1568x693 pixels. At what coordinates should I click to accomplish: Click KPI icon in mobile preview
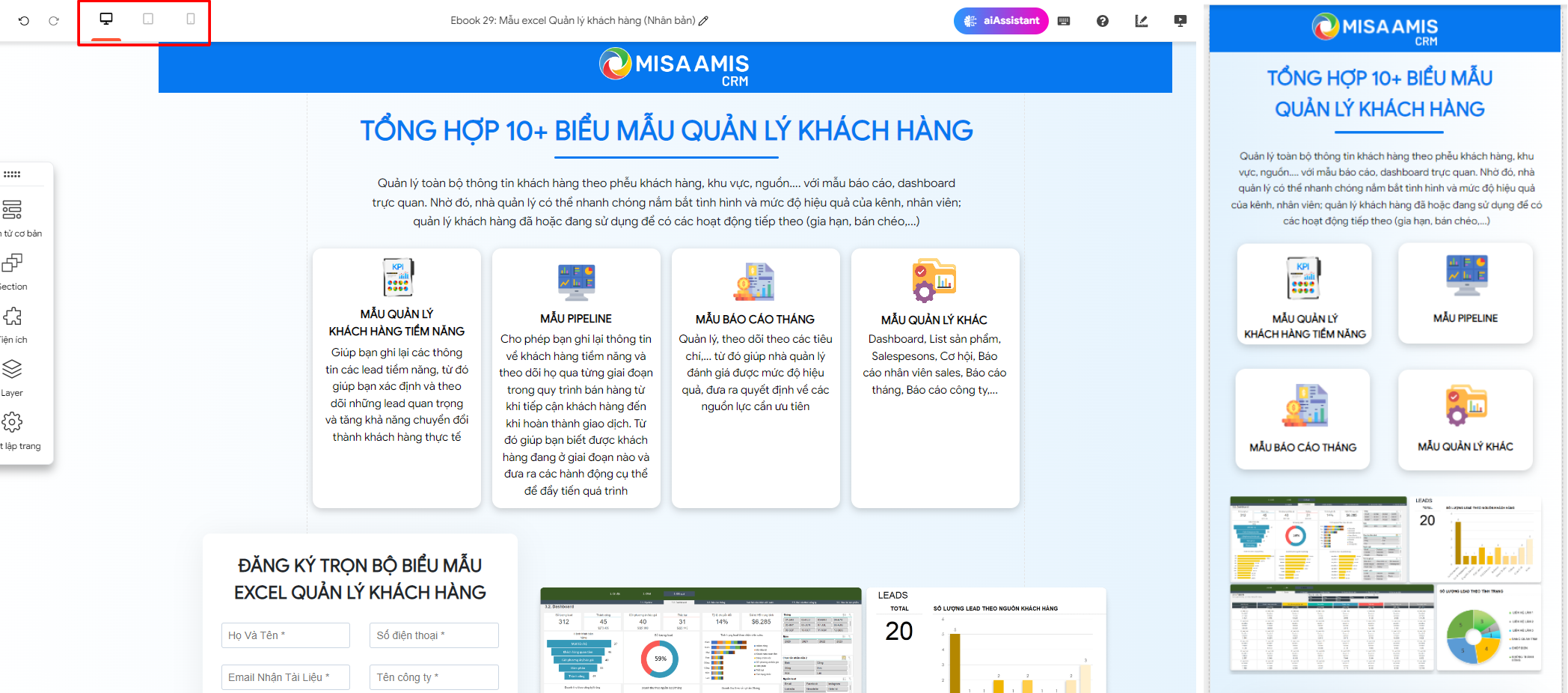tap(1304, 278)
